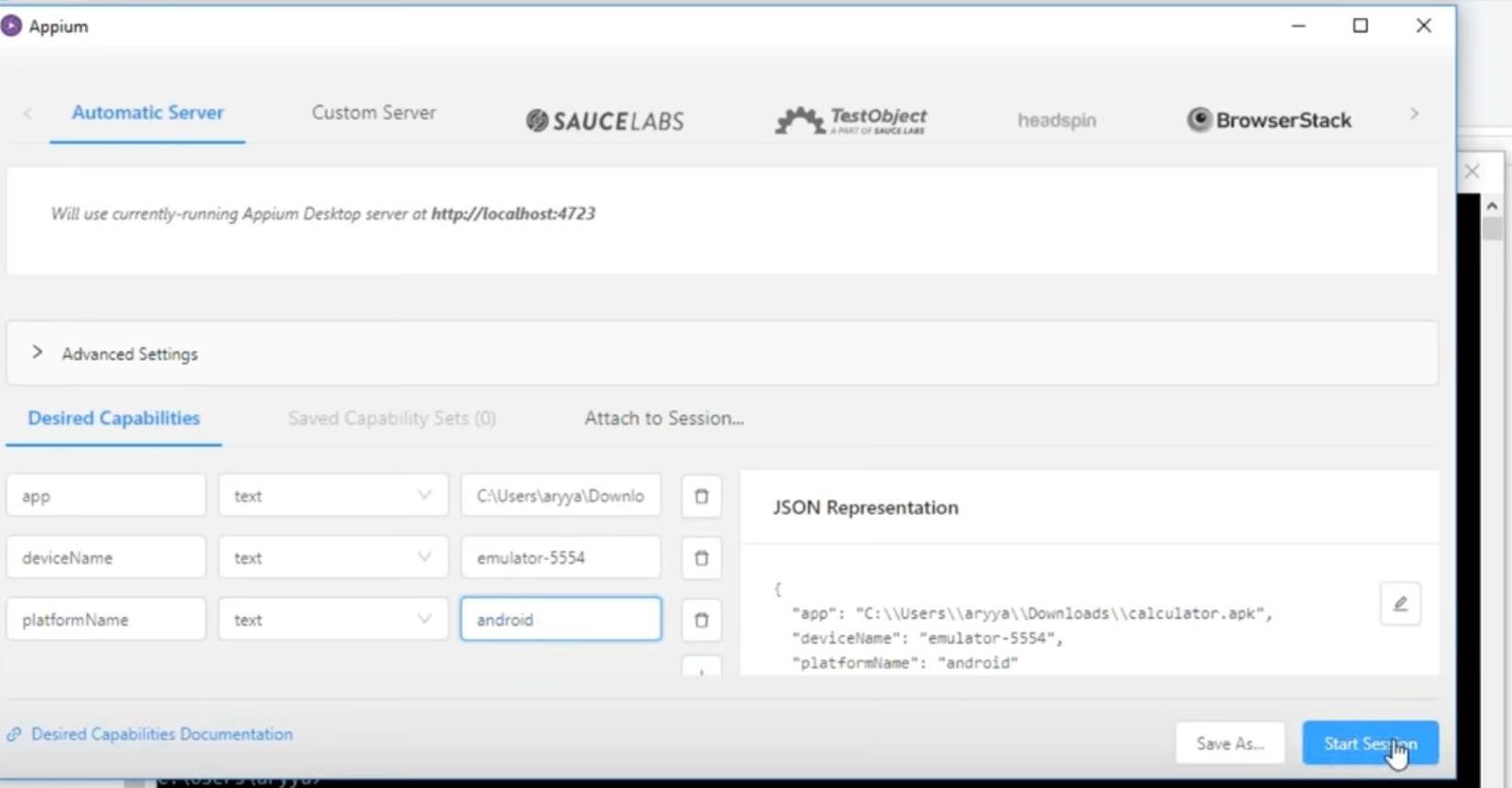The image size is (1512, 788).
Task: Switch to Custom Server tab
Action: coord(374,112)
